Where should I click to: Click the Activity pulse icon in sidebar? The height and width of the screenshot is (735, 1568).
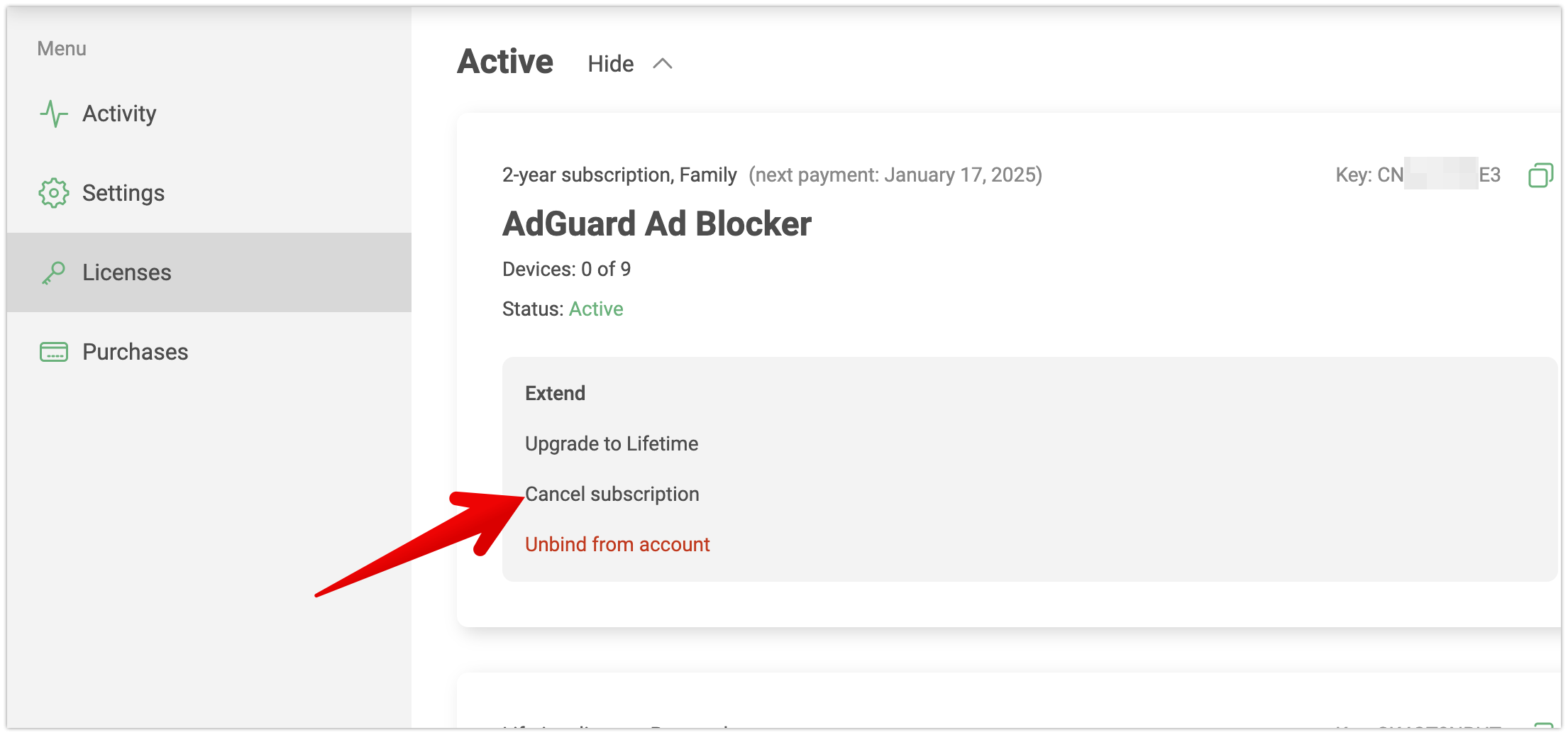pyautogui.click(x=53, y=112)
